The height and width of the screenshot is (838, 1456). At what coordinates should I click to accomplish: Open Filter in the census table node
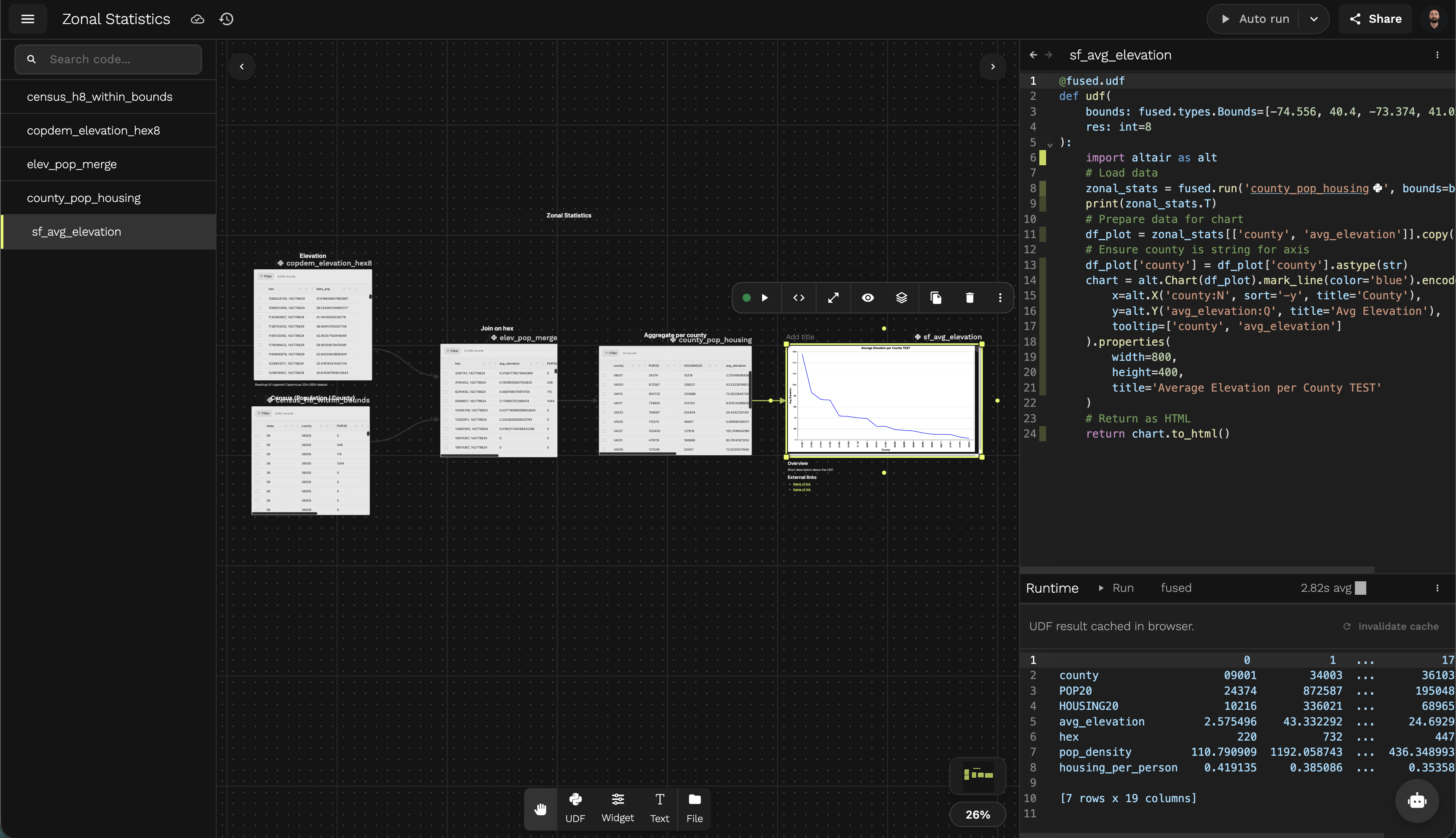264,413
